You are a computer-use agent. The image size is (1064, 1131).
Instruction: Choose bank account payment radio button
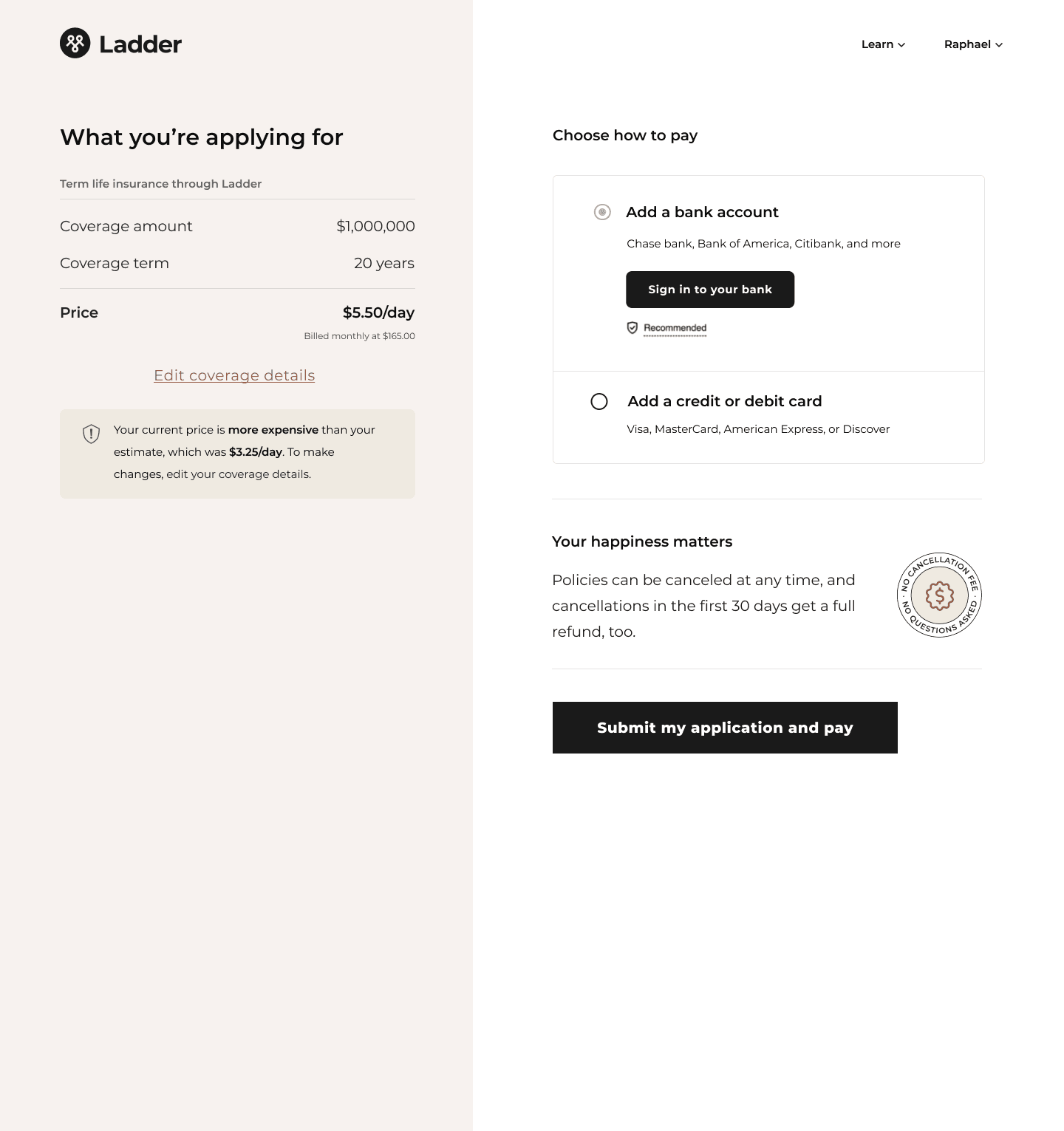tap(603, 212)
